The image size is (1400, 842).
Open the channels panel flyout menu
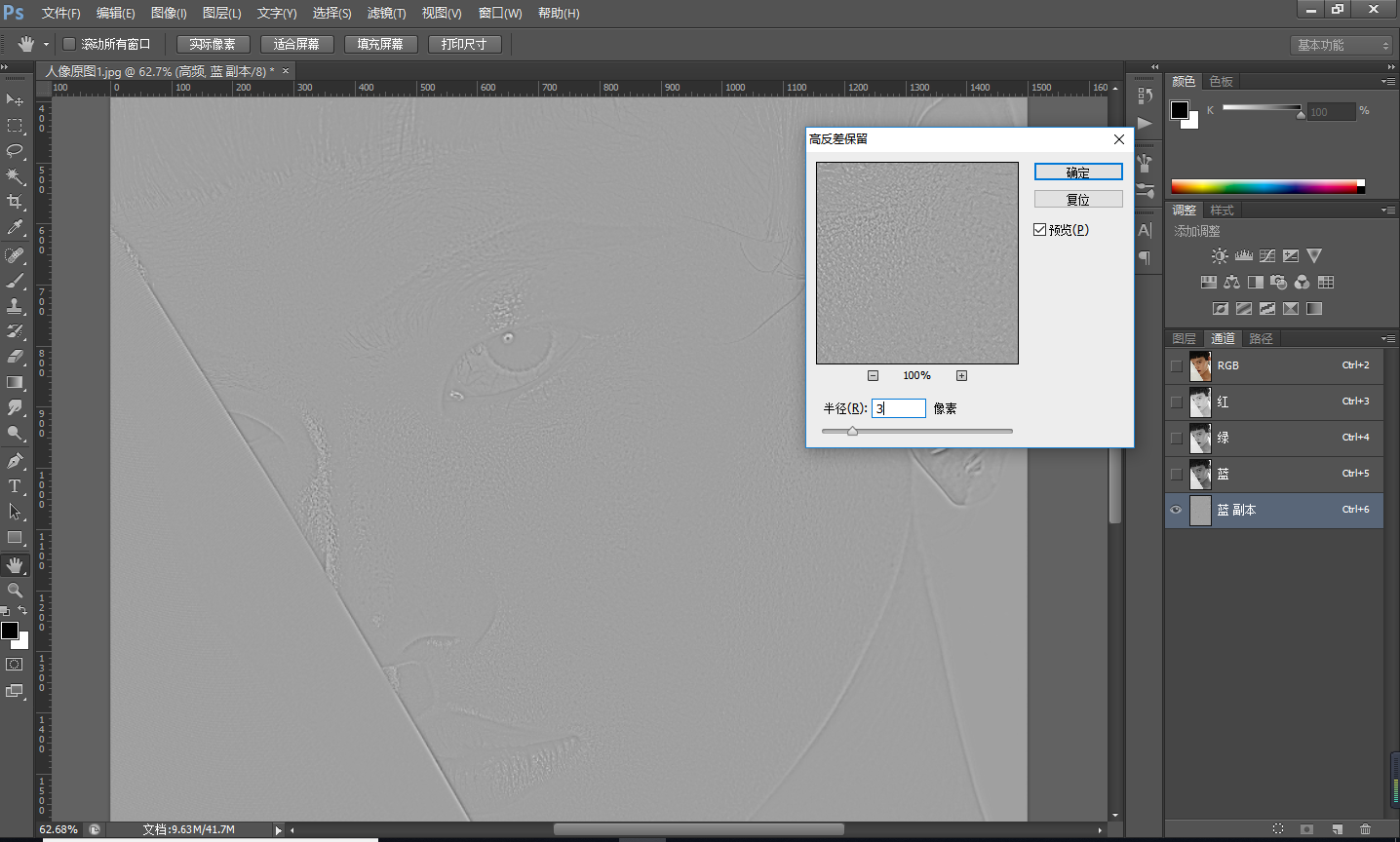[1387, 339]
